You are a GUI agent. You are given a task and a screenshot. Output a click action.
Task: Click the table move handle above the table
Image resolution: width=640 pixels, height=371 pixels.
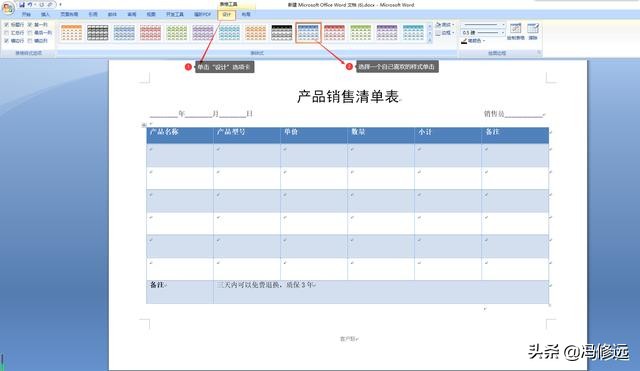pos(144,125)
